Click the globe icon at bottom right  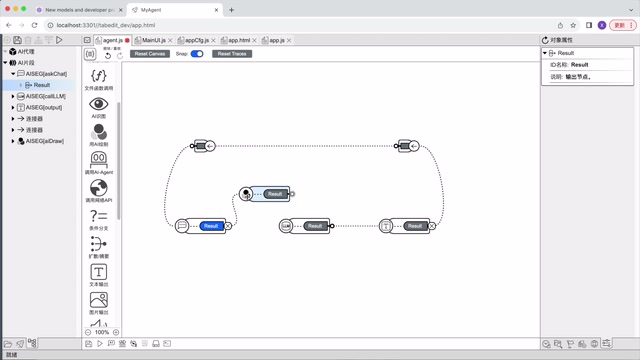[x=594, y=344]
